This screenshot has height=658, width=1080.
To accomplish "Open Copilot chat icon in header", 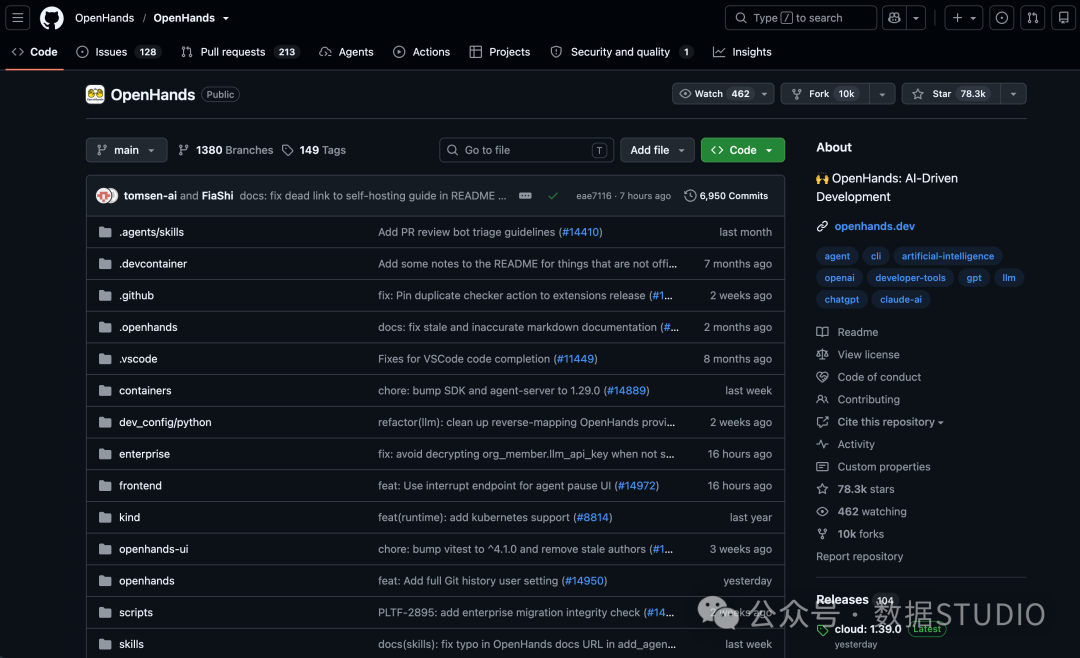I will (x=894, y=18).
